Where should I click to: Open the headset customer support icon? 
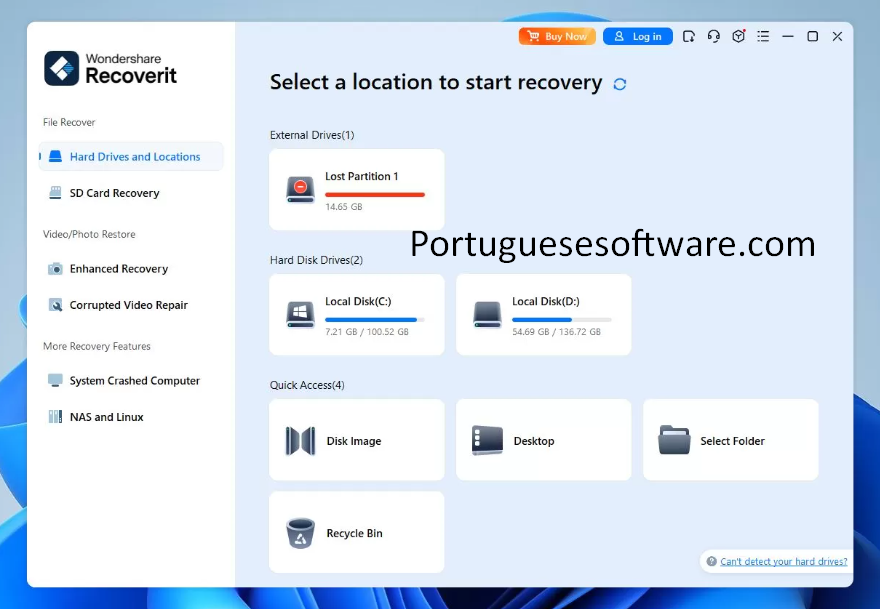pyautogui.click(x=713, y=36)
